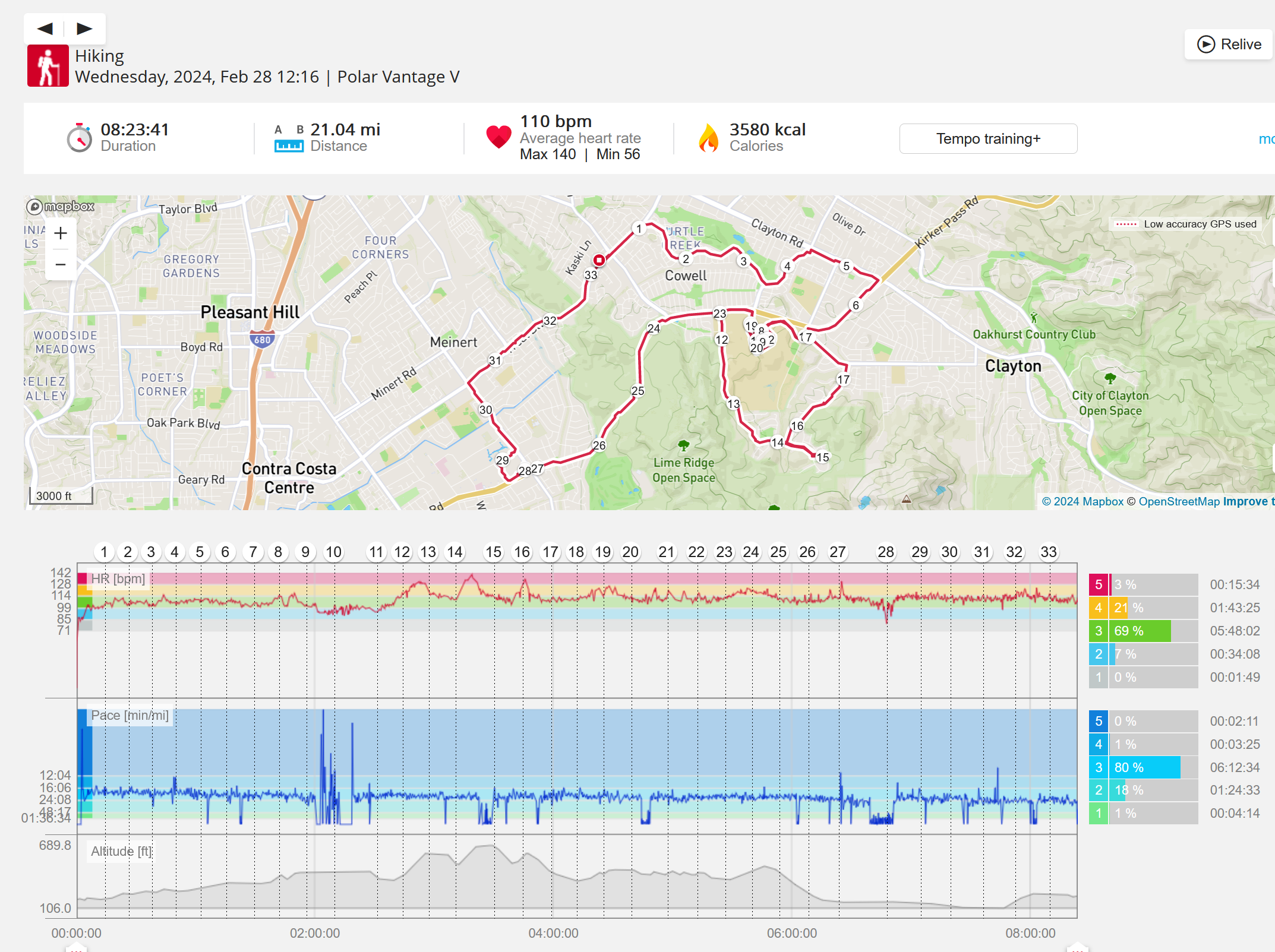
Task: Open the OpenStreetMap attribution link
Action: pyautogui.click(x=1179, y=502)
